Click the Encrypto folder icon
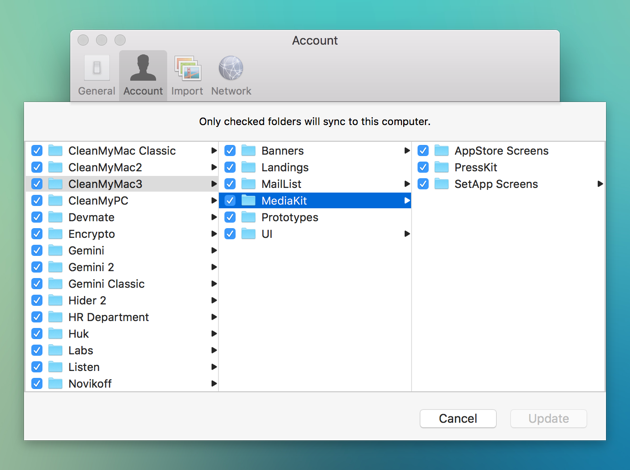 [x=55, y=234]
